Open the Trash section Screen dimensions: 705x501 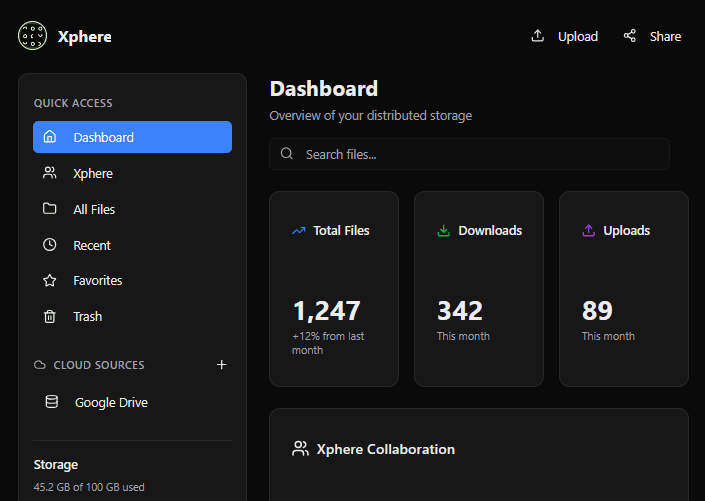[132, 317]
